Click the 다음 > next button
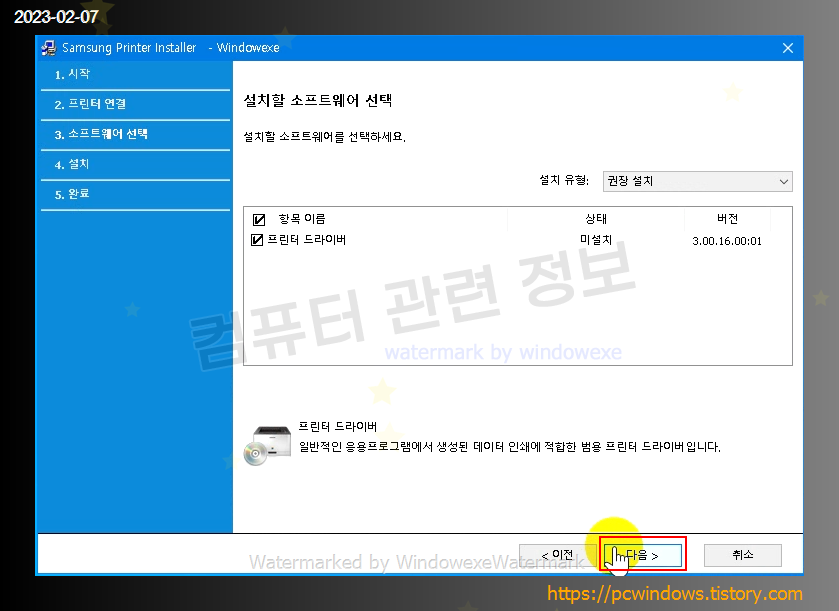Image resolution: width=839 pixels, height=611 pixels. 643,555
